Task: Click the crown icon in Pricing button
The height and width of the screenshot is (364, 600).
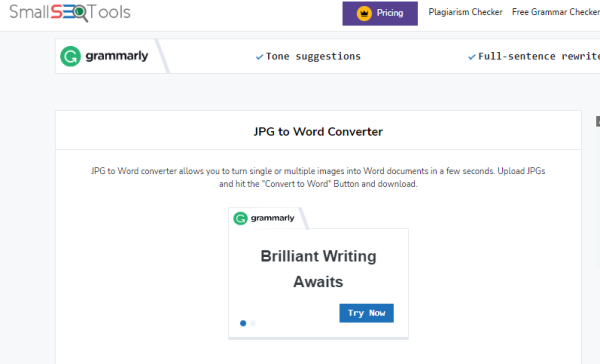Action: pos(364,14)
